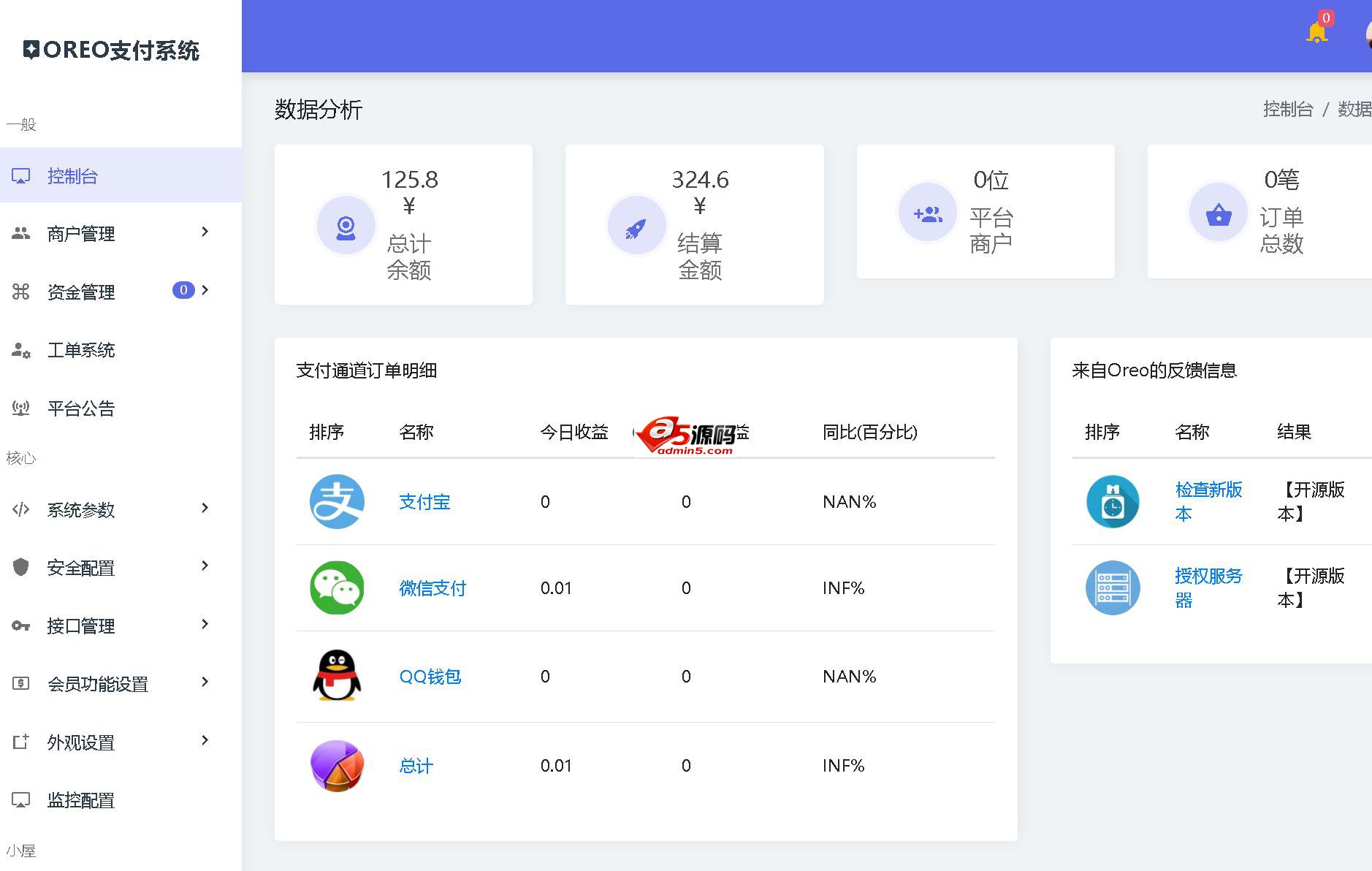Open the 微信支付 link
The image size is (1372, 871).
click(x=432, y=588)
